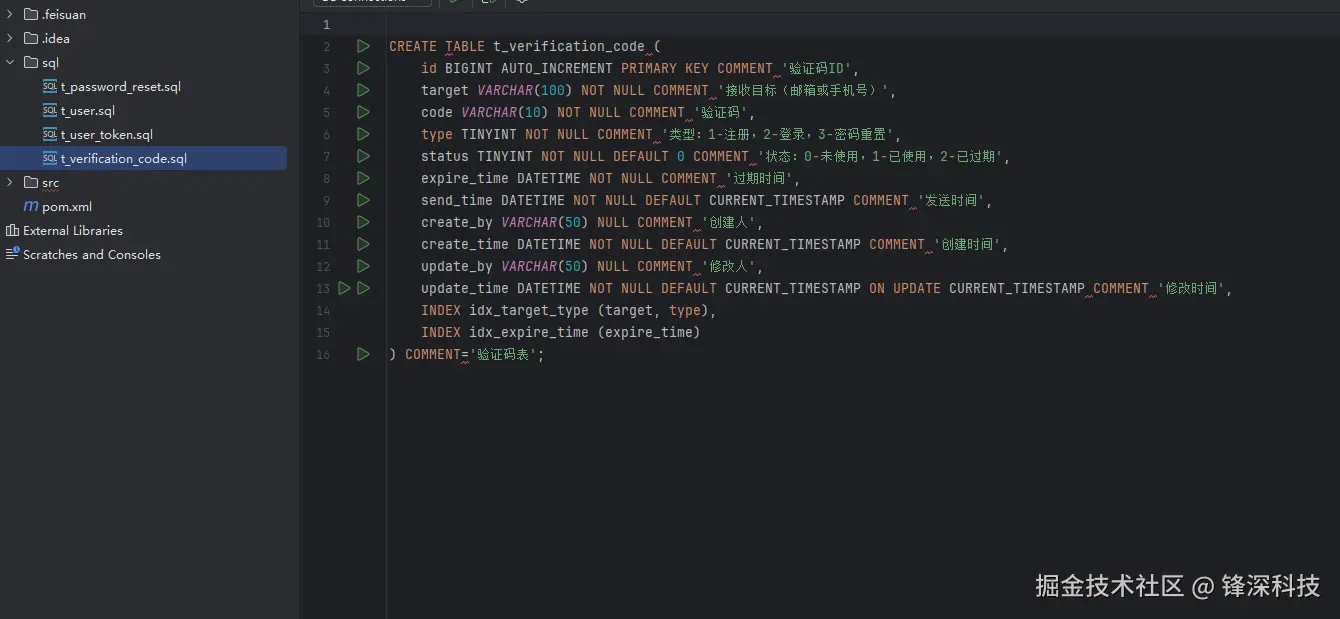Viewport: 1340px width, 619px height.
Task: Click the SQL file icon of t_user.sql
Action: 50,111
